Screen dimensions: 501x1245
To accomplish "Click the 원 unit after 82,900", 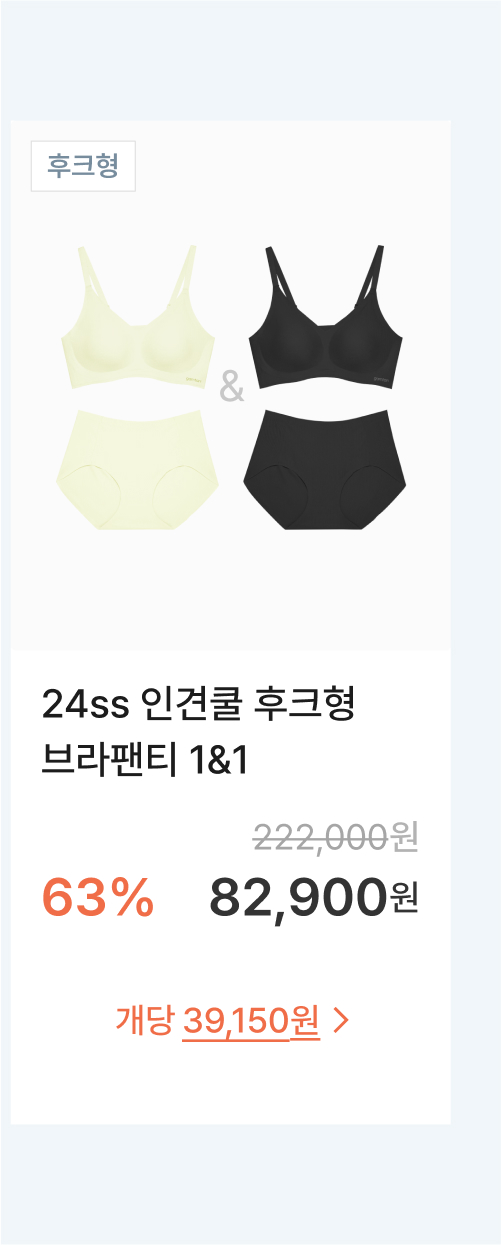I will tap(403, 899).
